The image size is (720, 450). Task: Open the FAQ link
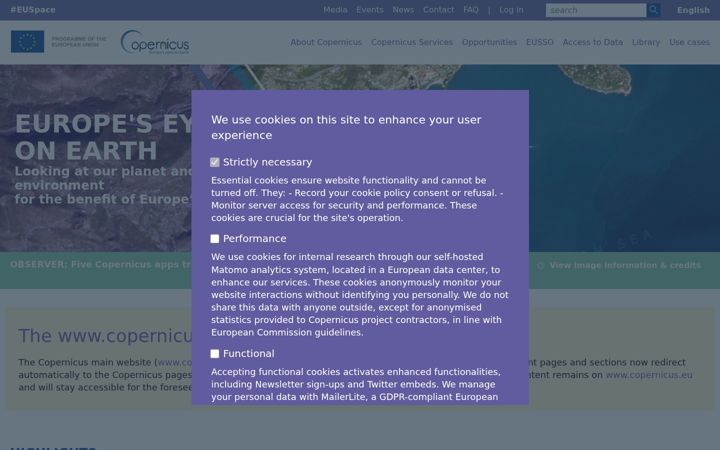471,10
